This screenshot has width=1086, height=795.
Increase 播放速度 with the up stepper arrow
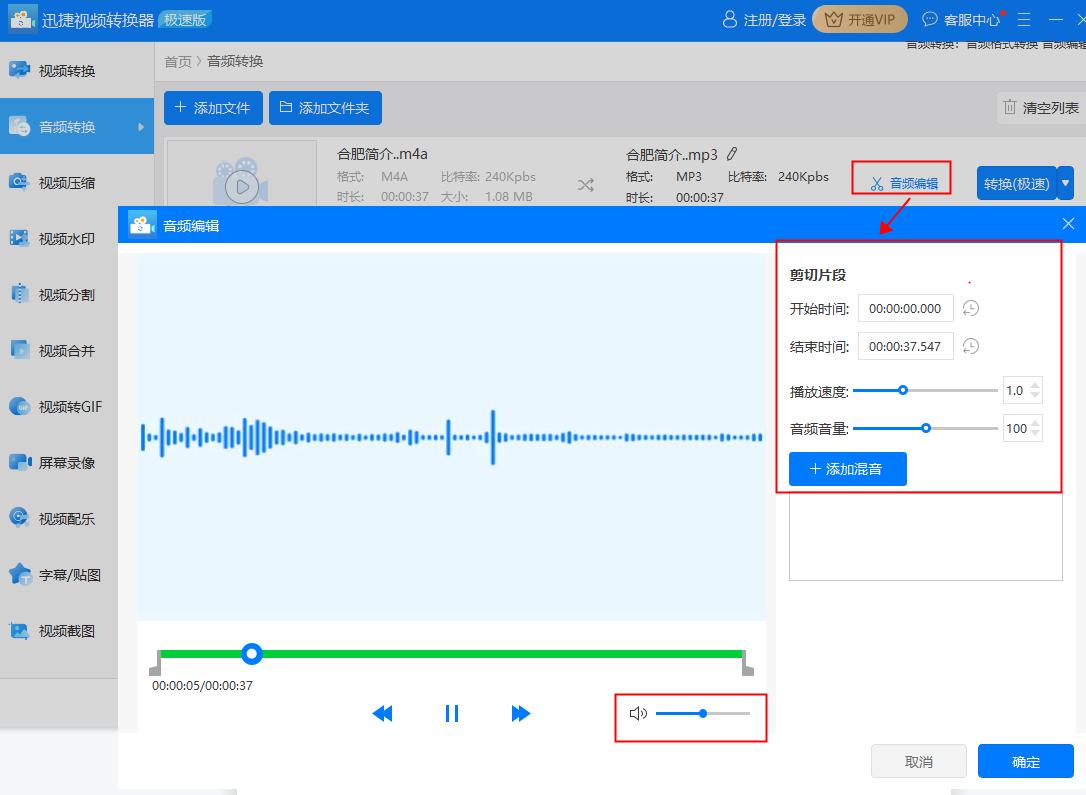pos(1033,385)
